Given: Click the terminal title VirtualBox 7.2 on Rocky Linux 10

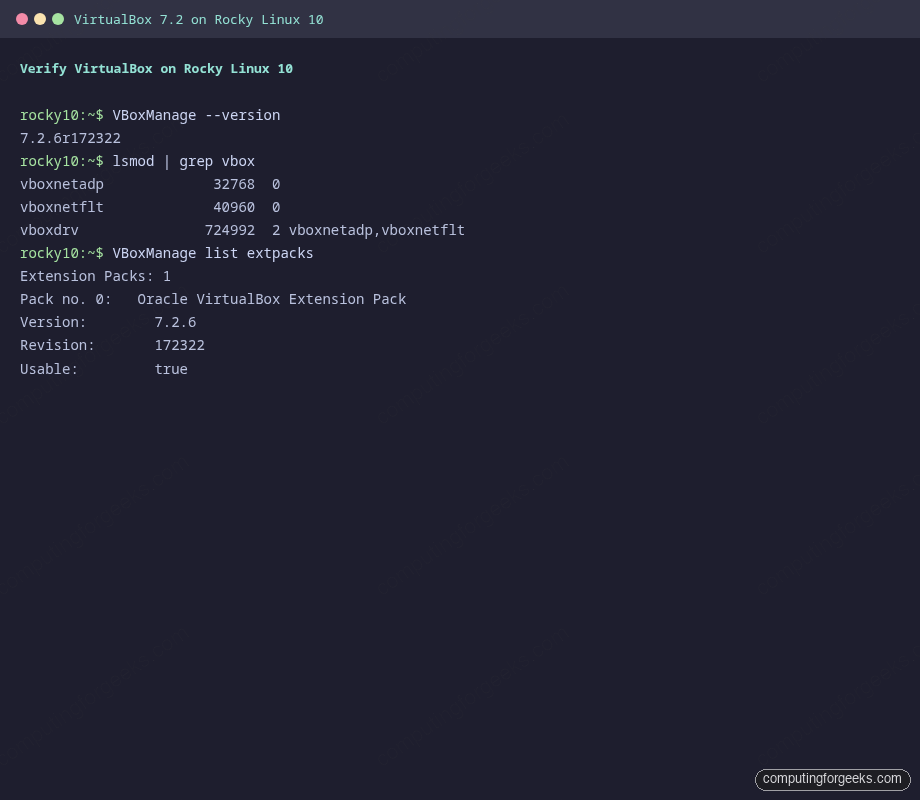Looking at the screenshot, I should tap(198, 19).
